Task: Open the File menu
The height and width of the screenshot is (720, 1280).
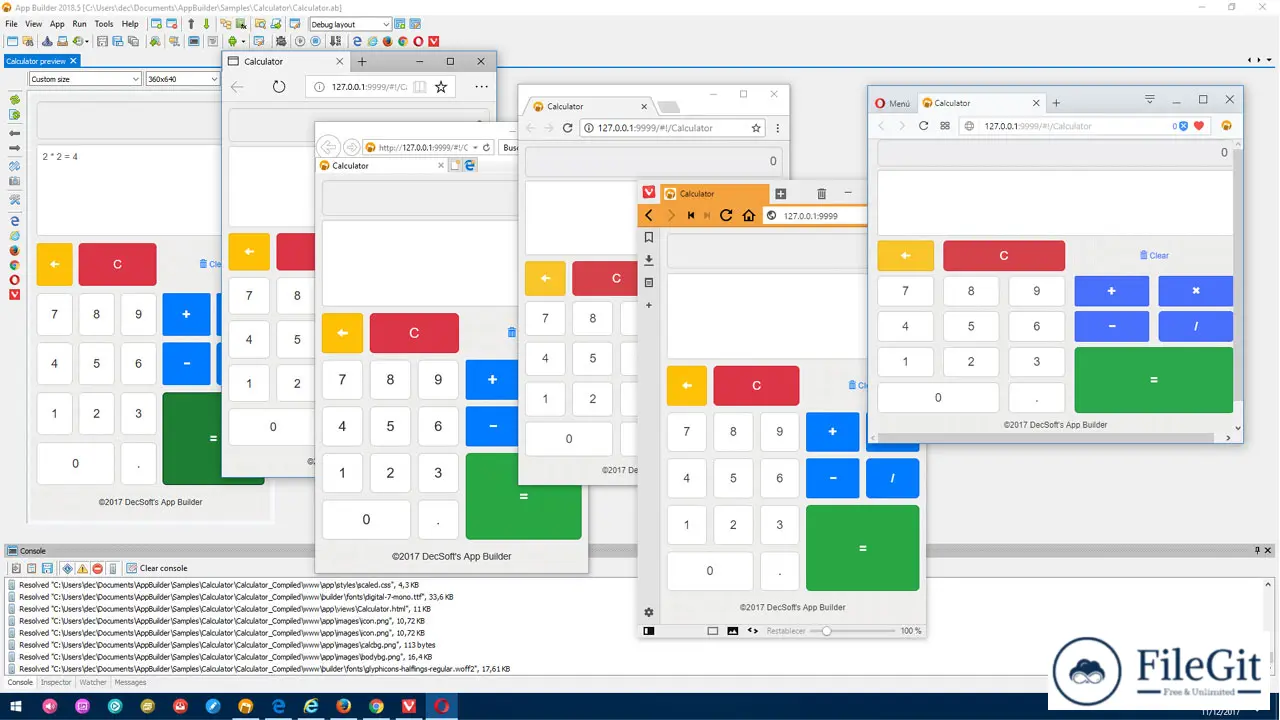Action: [x=12, y=24]
